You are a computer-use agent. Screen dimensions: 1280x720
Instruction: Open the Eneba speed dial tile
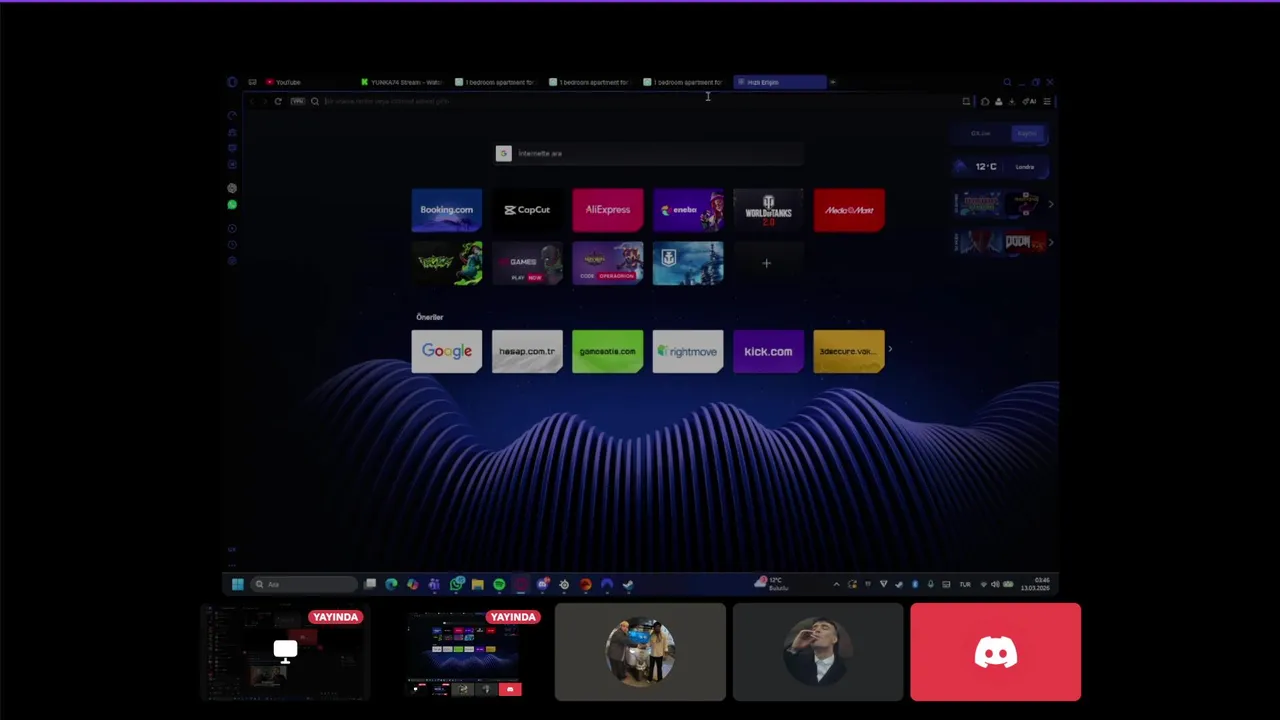pyautogui.click(x=688, y=210)
